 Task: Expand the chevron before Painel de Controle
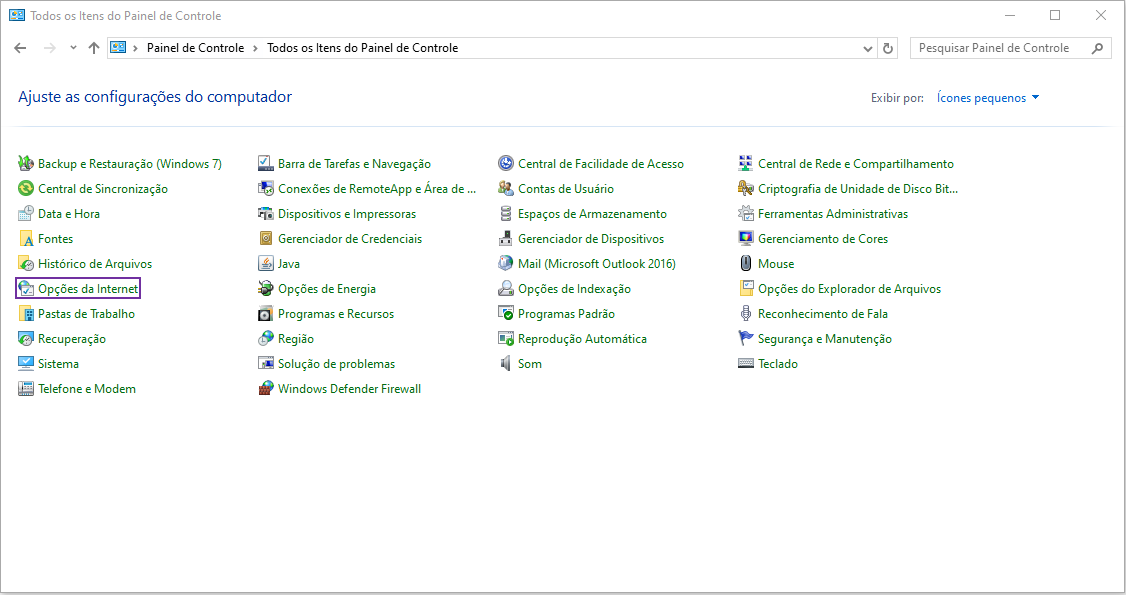click(x=135, y=48)
